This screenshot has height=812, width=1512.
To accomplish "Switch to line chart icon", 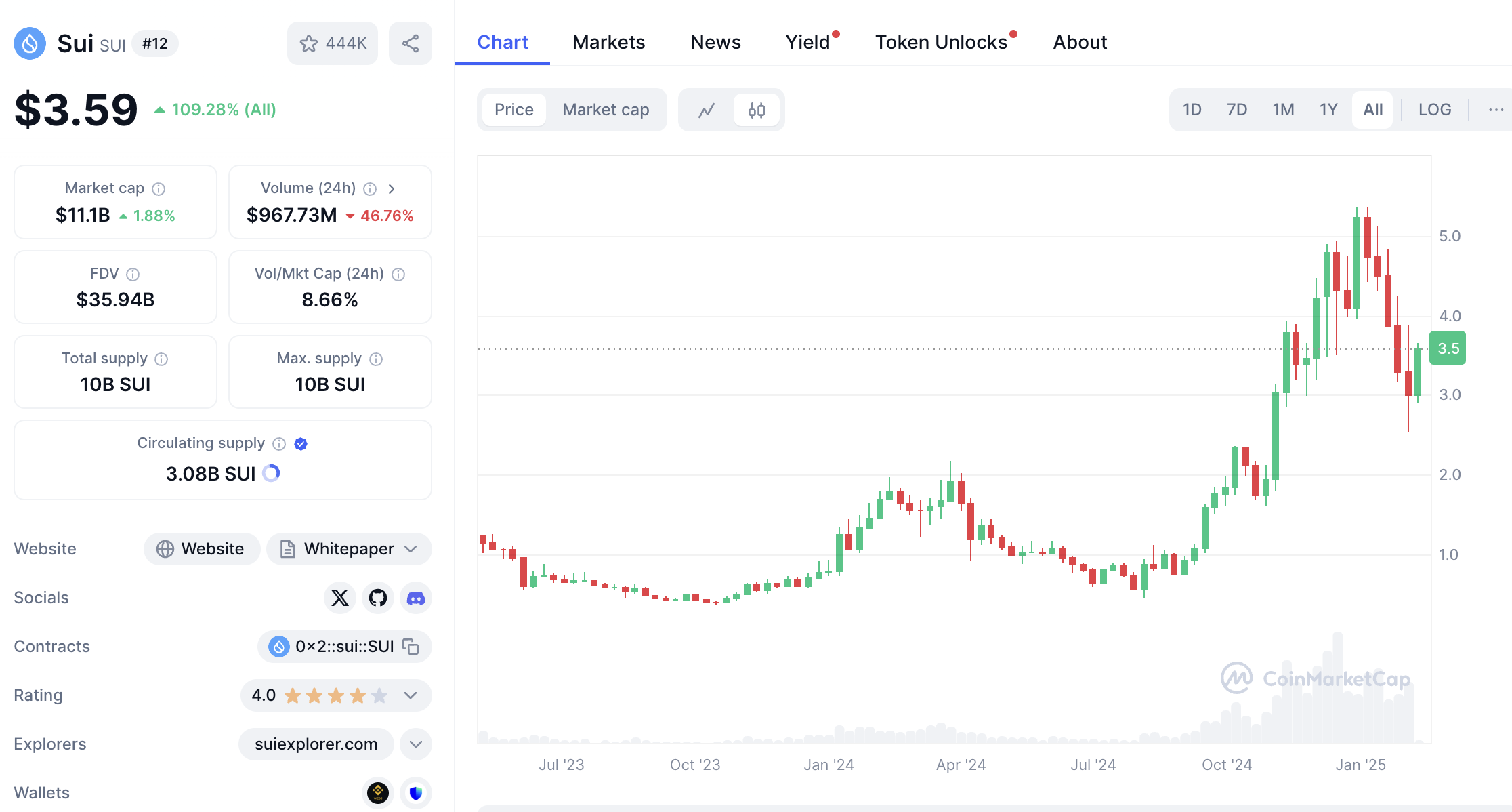I will tap(707, 110).
